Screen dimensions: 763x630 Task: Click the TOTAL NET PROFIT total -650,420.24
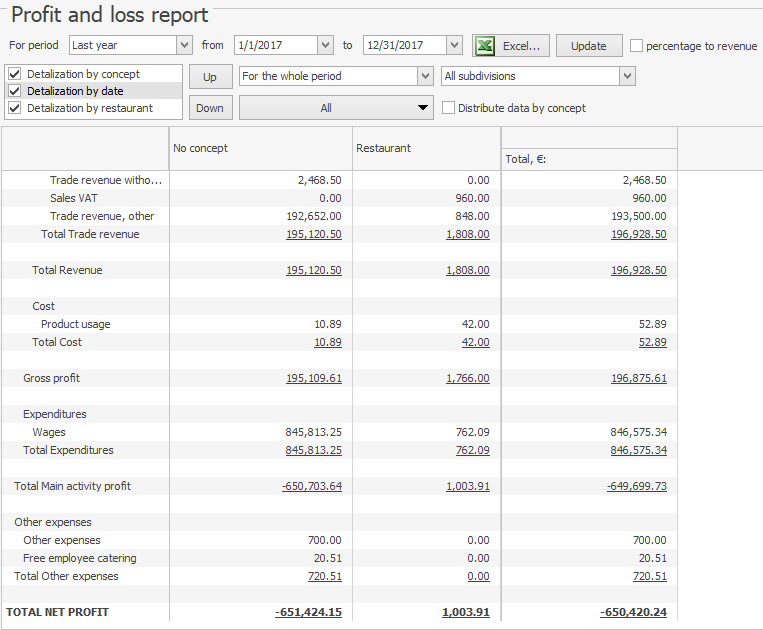pos(633,612)
